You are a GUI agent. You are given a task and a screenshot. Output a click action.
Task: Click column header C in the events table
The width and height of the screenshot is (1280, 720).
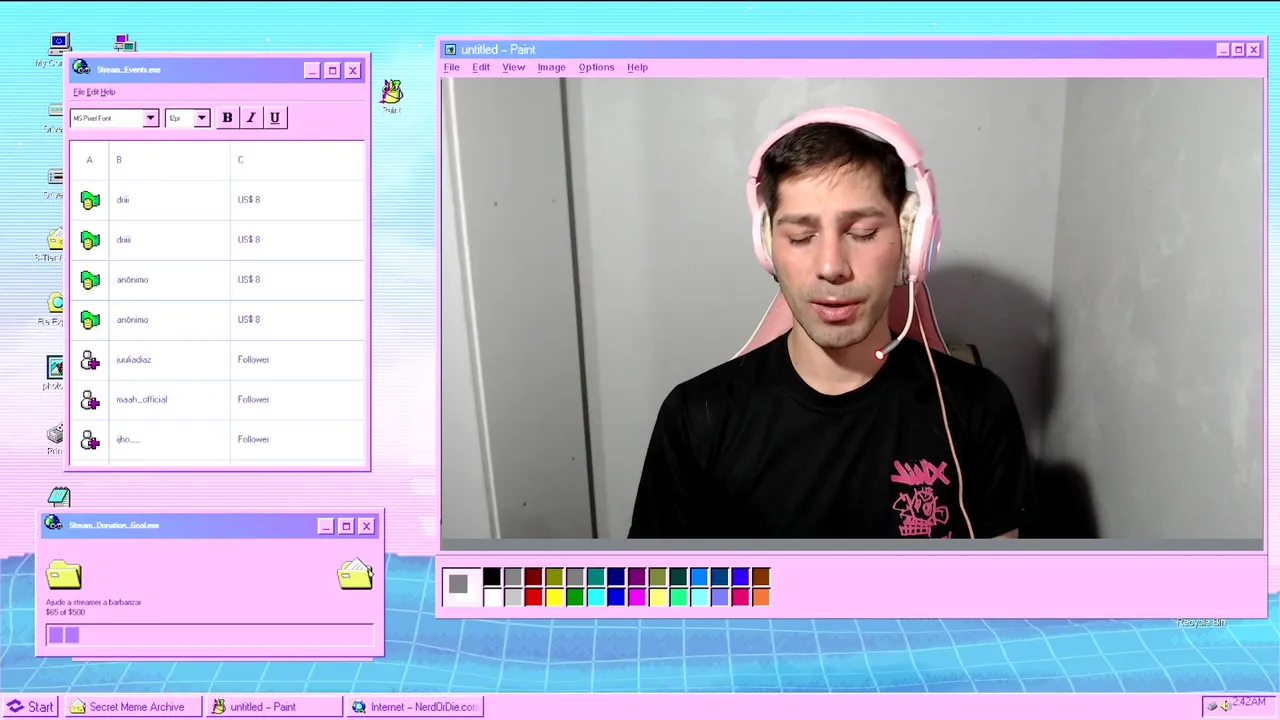coord(298,160)
